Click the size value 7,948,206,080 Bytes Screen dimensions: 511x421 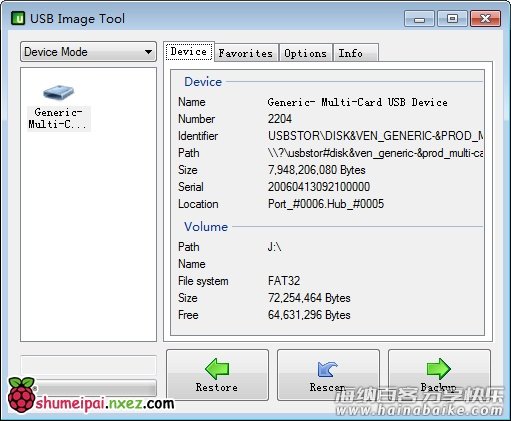point(317,170)
